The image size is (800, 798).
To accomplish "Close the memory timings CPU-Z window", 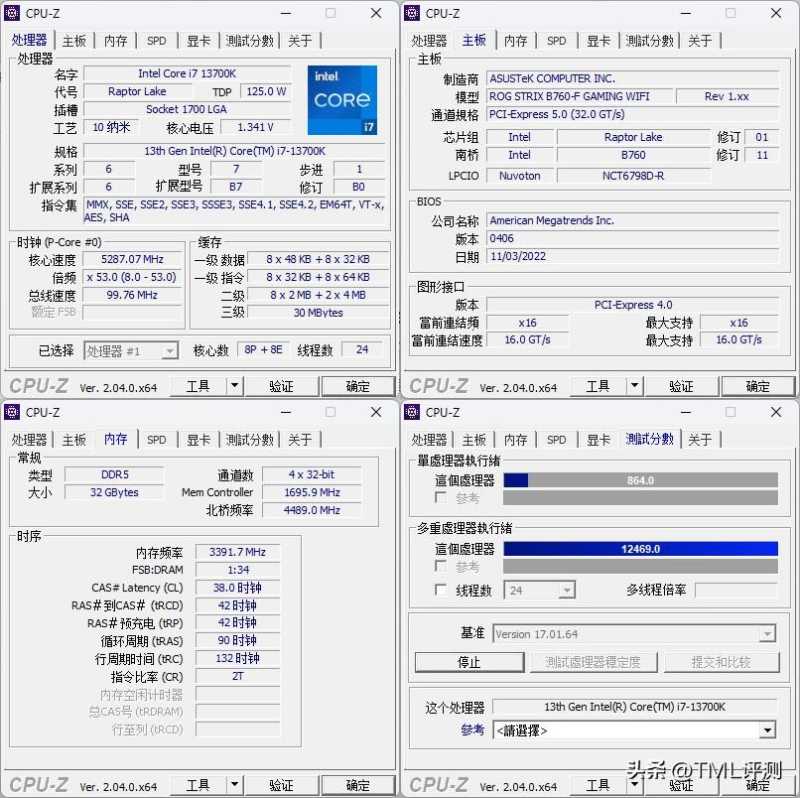I will coord(376,412).
